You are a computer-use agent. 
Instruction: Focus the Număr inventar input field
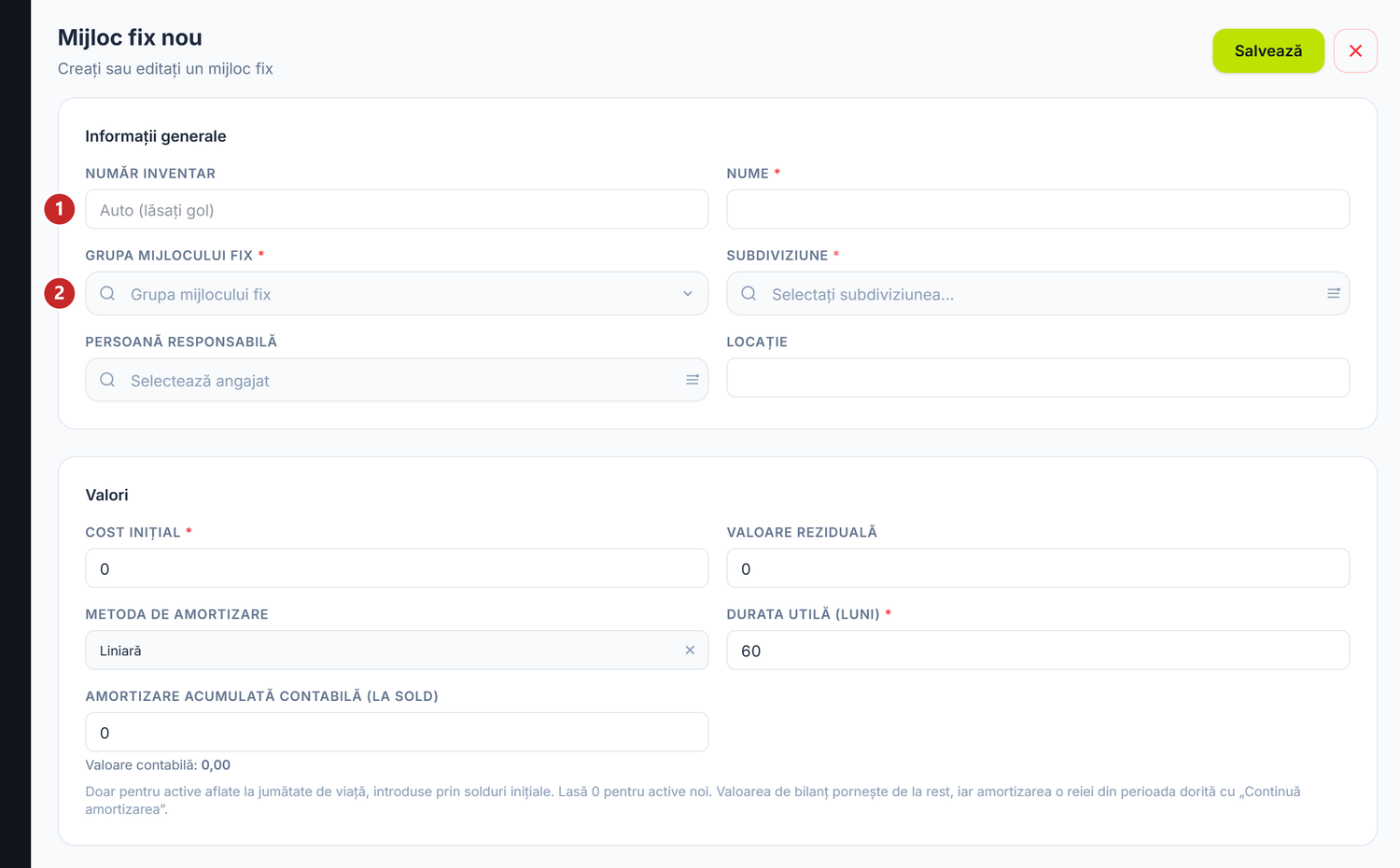397,210
